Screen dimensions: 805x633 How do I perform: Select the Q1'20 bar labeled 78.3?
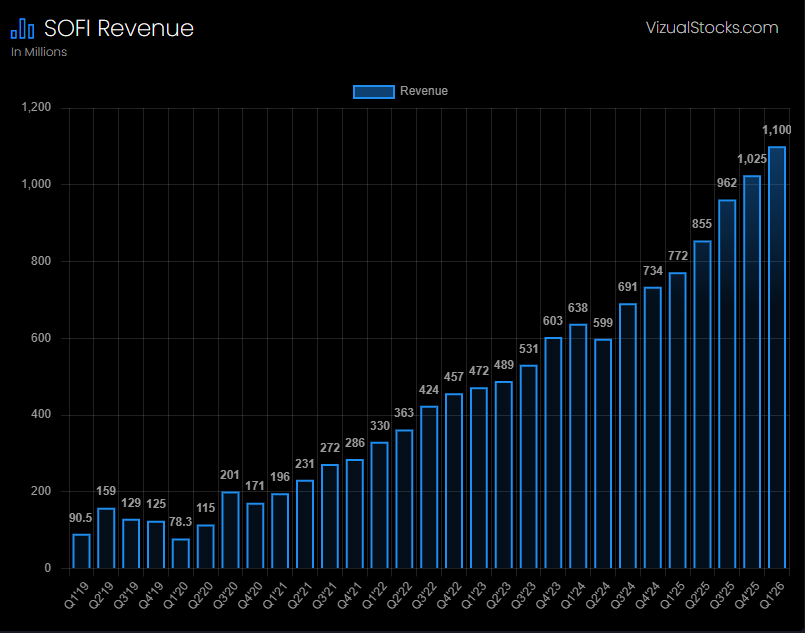[x=181, y=553]
